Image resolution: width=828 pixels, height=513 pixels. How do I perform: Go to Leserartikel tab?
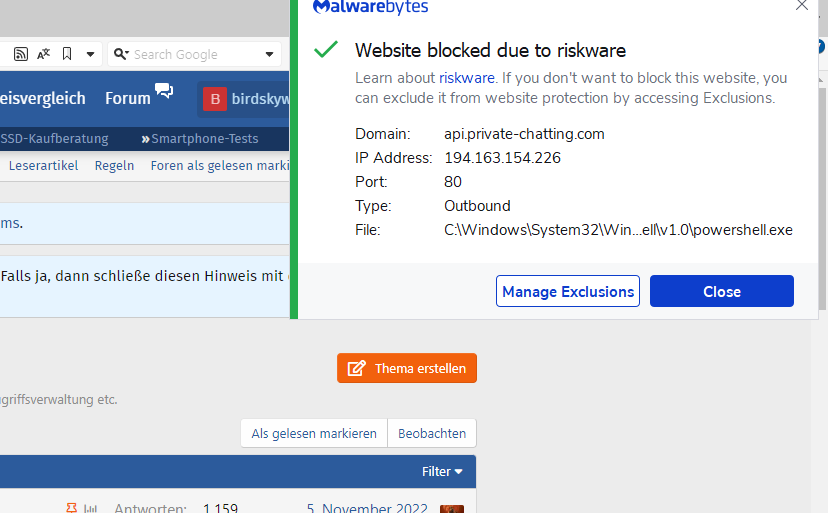tap(43, 165)
